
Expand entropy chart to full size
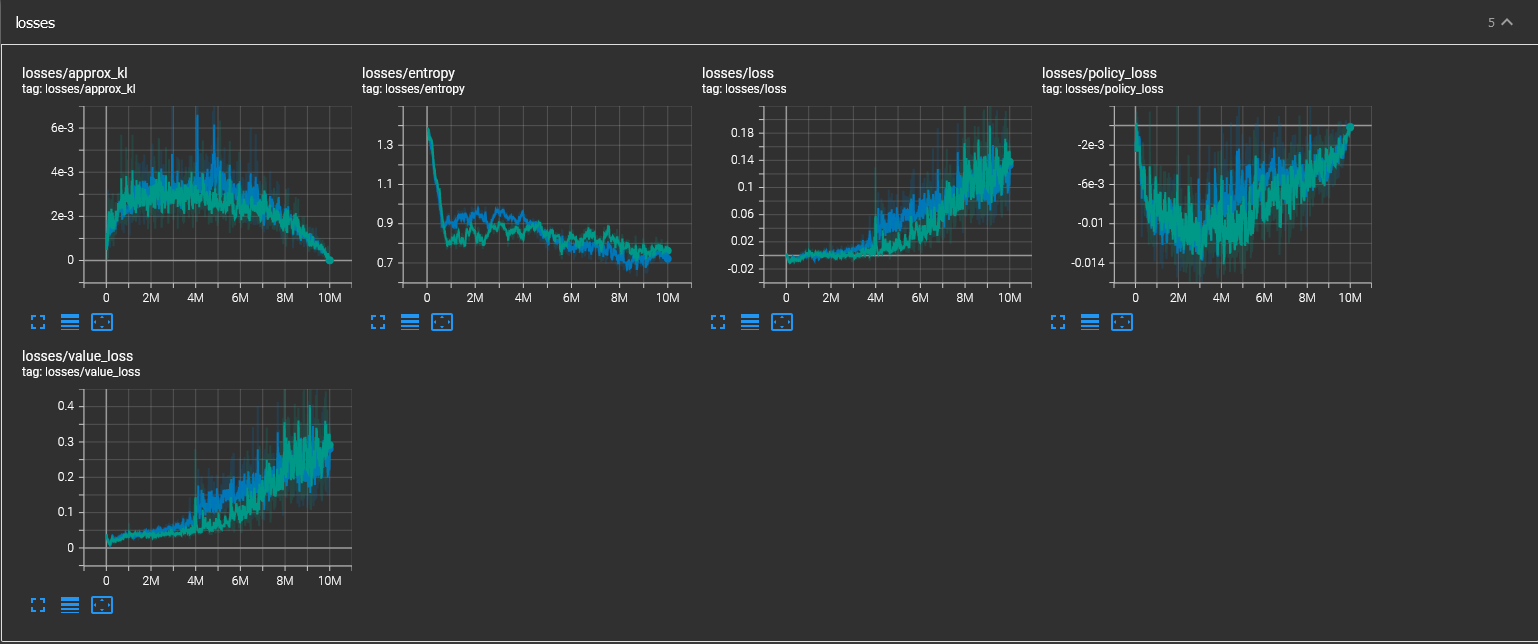click(x=378, y=322)
